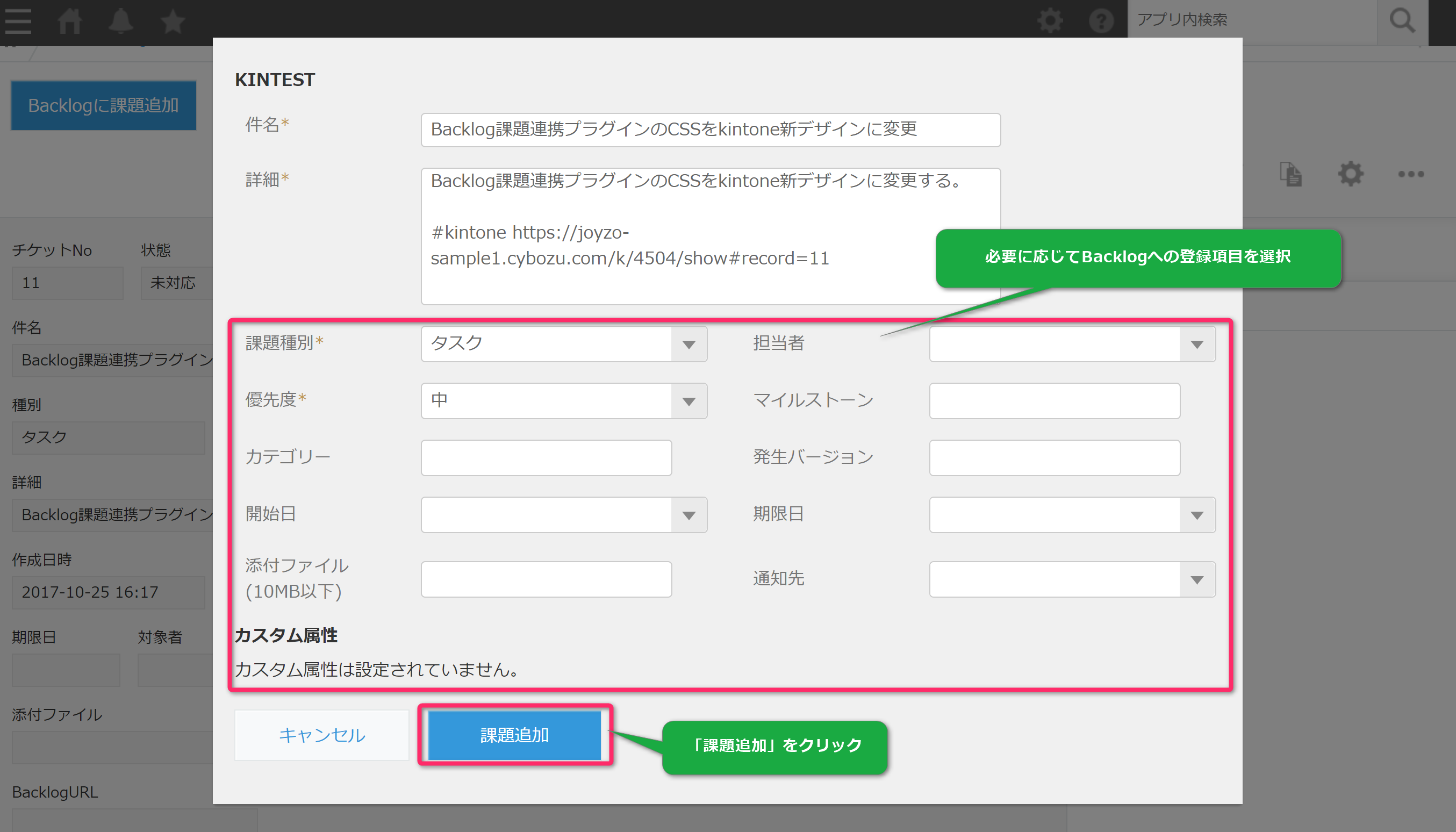This screenshot has width=1456, height=832.
Task: Click the 添付ファイル input in dialog
Action: point(546,579)
